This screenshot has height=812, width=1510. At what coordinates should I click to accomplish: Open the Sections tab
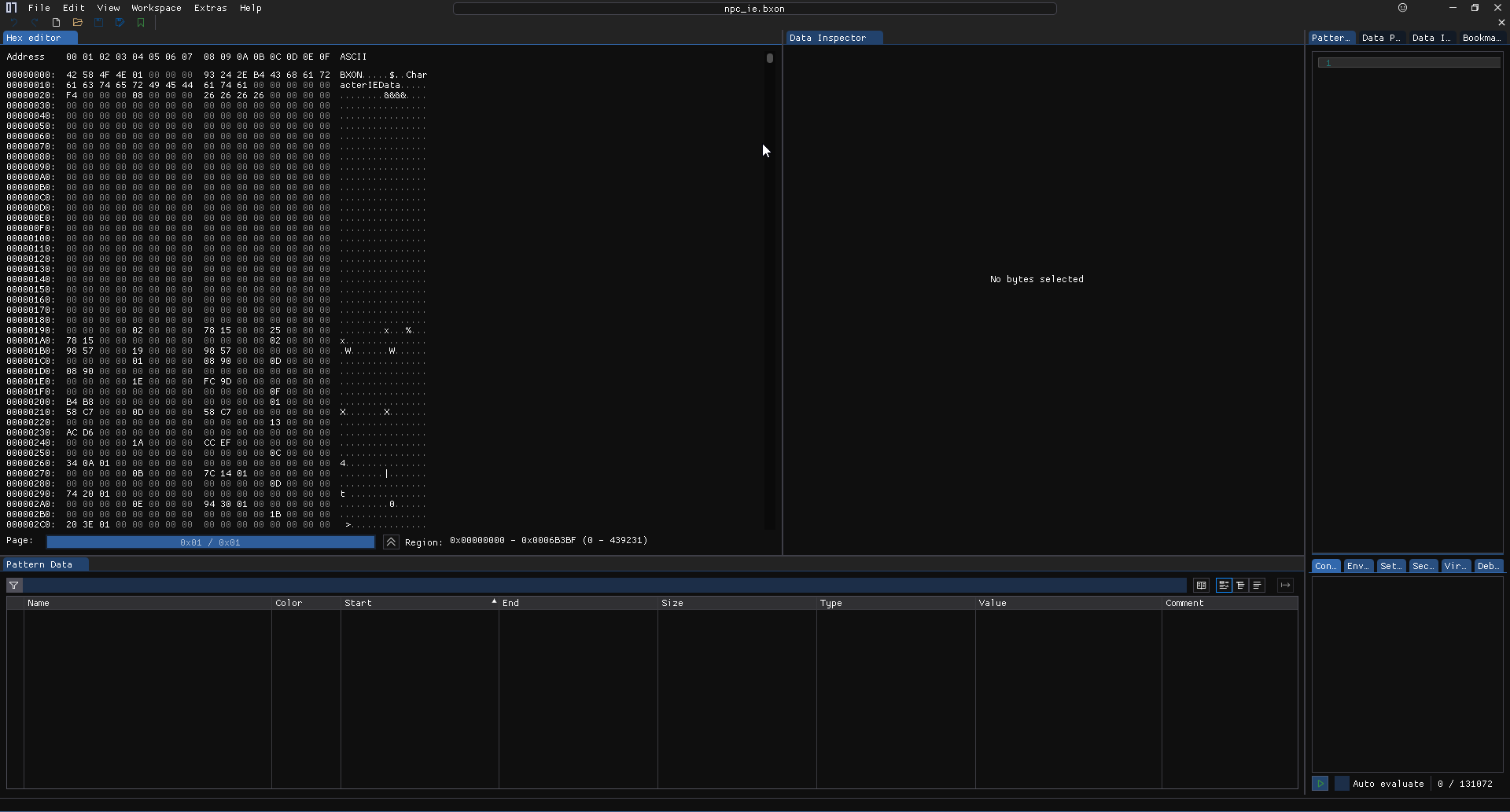[1423, 566]
